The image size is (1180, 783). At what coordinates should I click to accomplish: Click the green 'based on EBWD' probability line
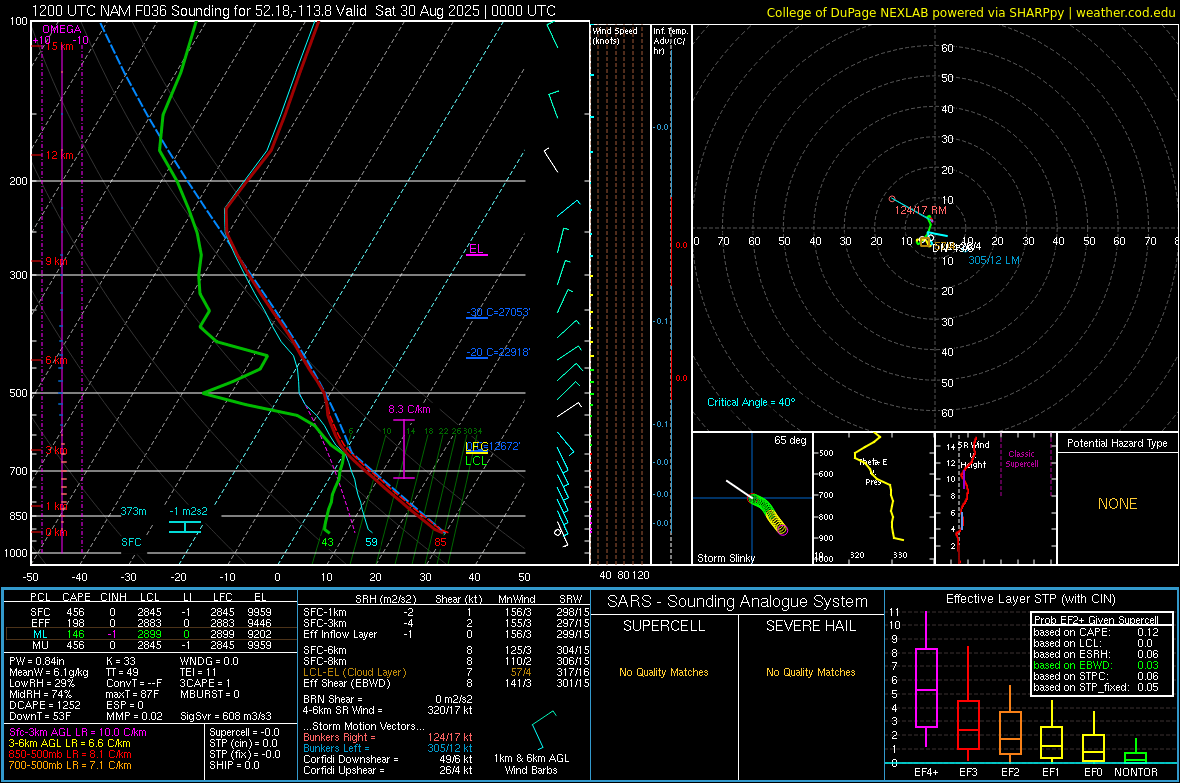tap(1096, 666)
